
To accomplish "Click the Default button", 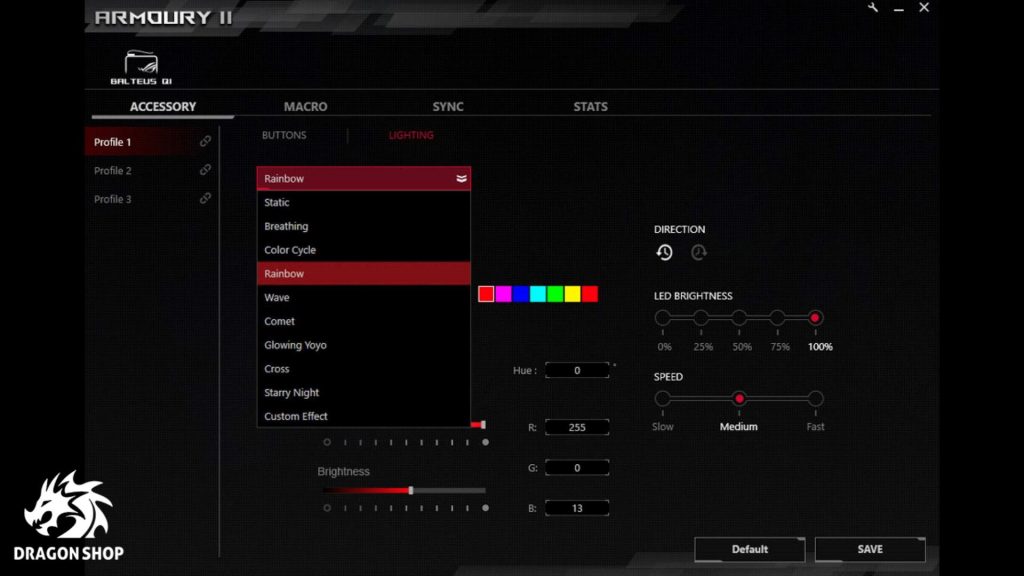I will 749,549.
